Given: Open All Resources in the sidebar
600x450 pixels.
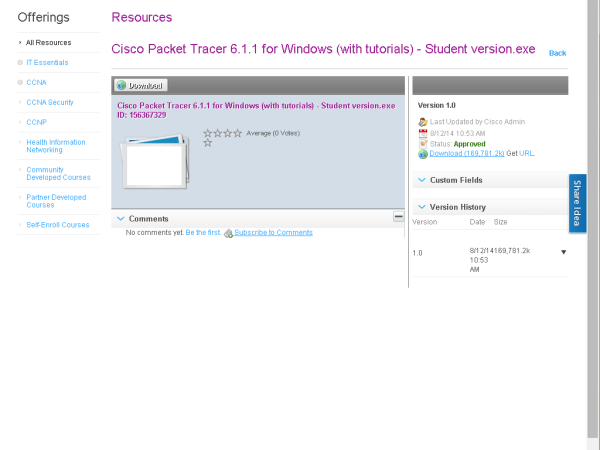Looking at the screenshot, I should click(x=48, y=43).
